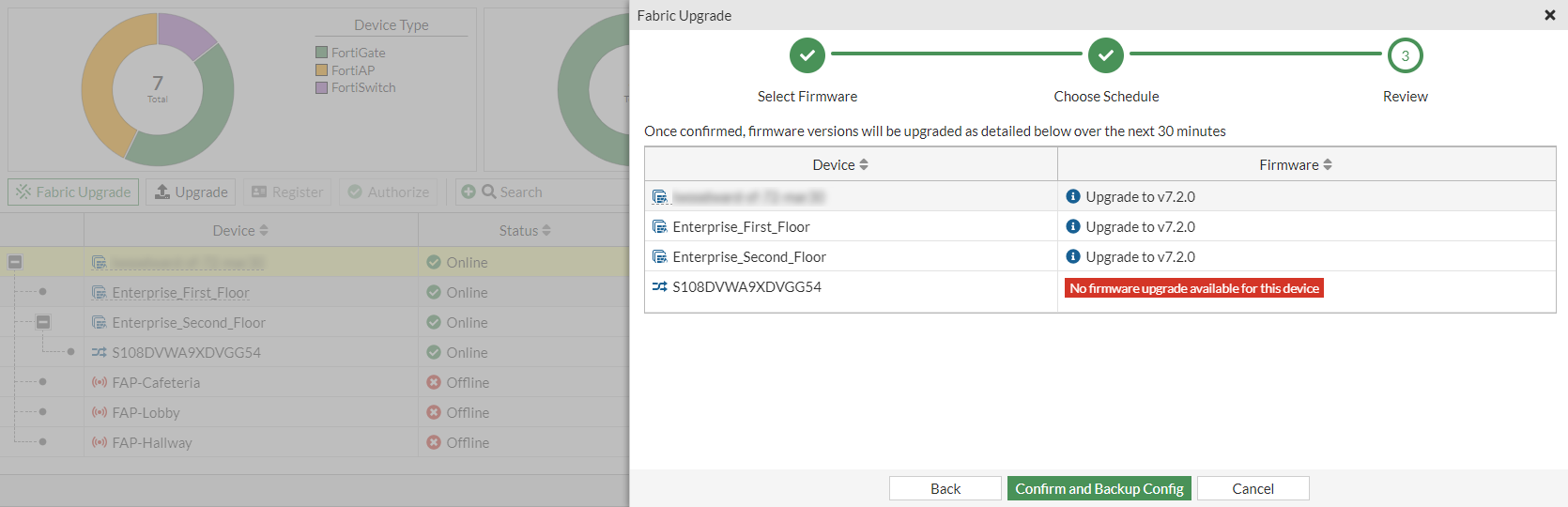Click the offline status icon for FAP-Lobby
This screenshot has width=1568, height=507.
(434, 412)
